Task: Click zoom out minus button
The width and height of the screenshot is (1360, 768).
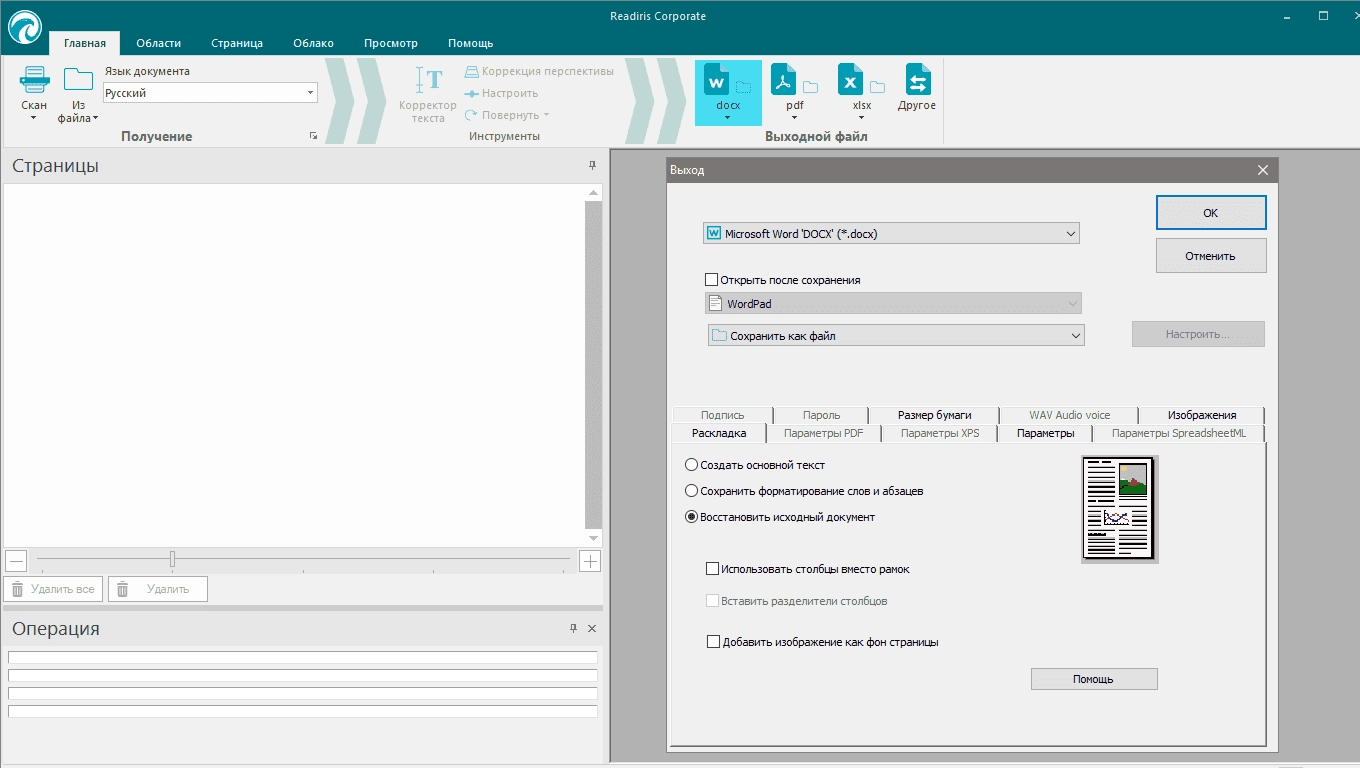Action: tap(15, 561)
